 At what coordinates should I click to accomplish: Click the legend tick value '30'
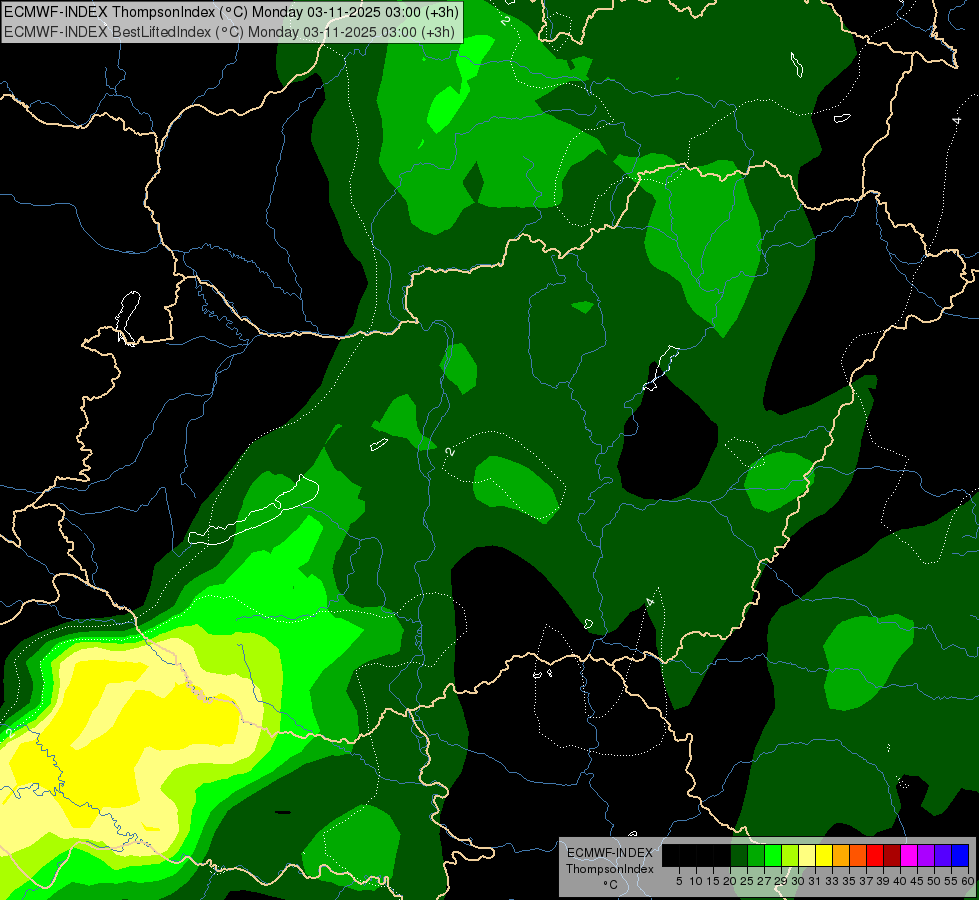coord(798,881)
